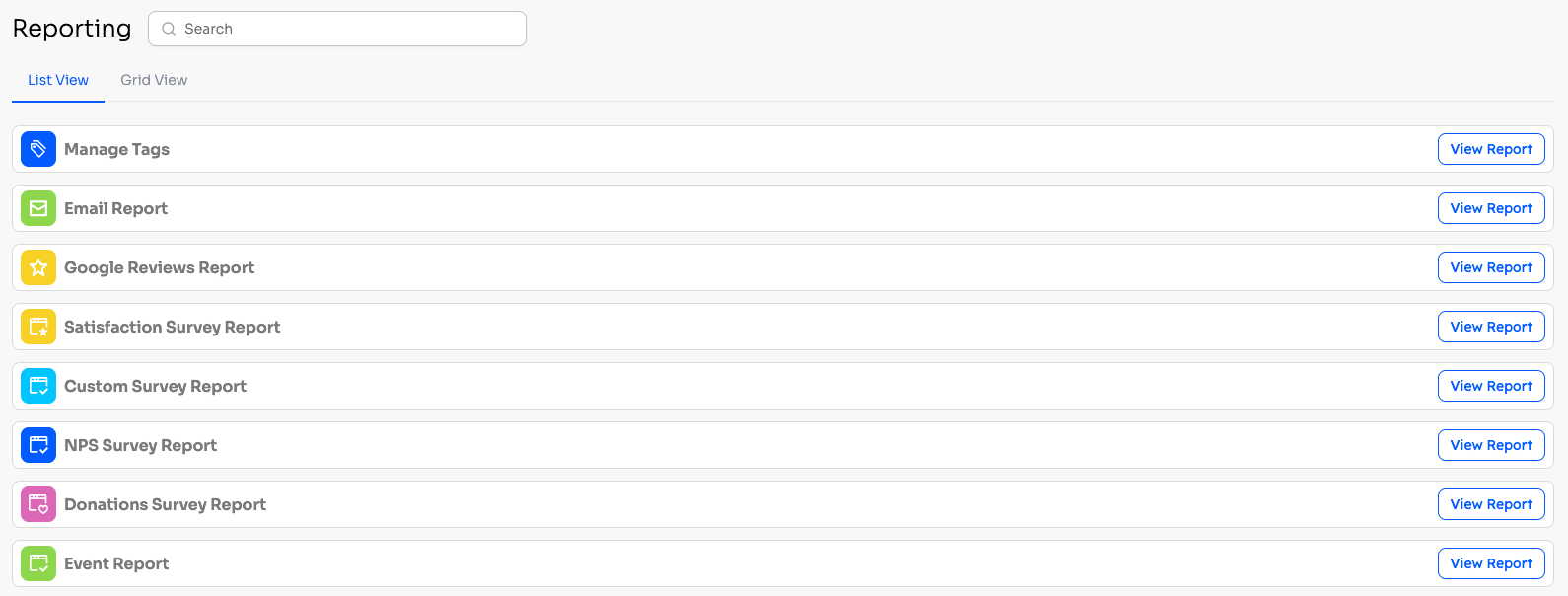Focus the Reporting search field
1568x596 pixels.
coord(337,29)
